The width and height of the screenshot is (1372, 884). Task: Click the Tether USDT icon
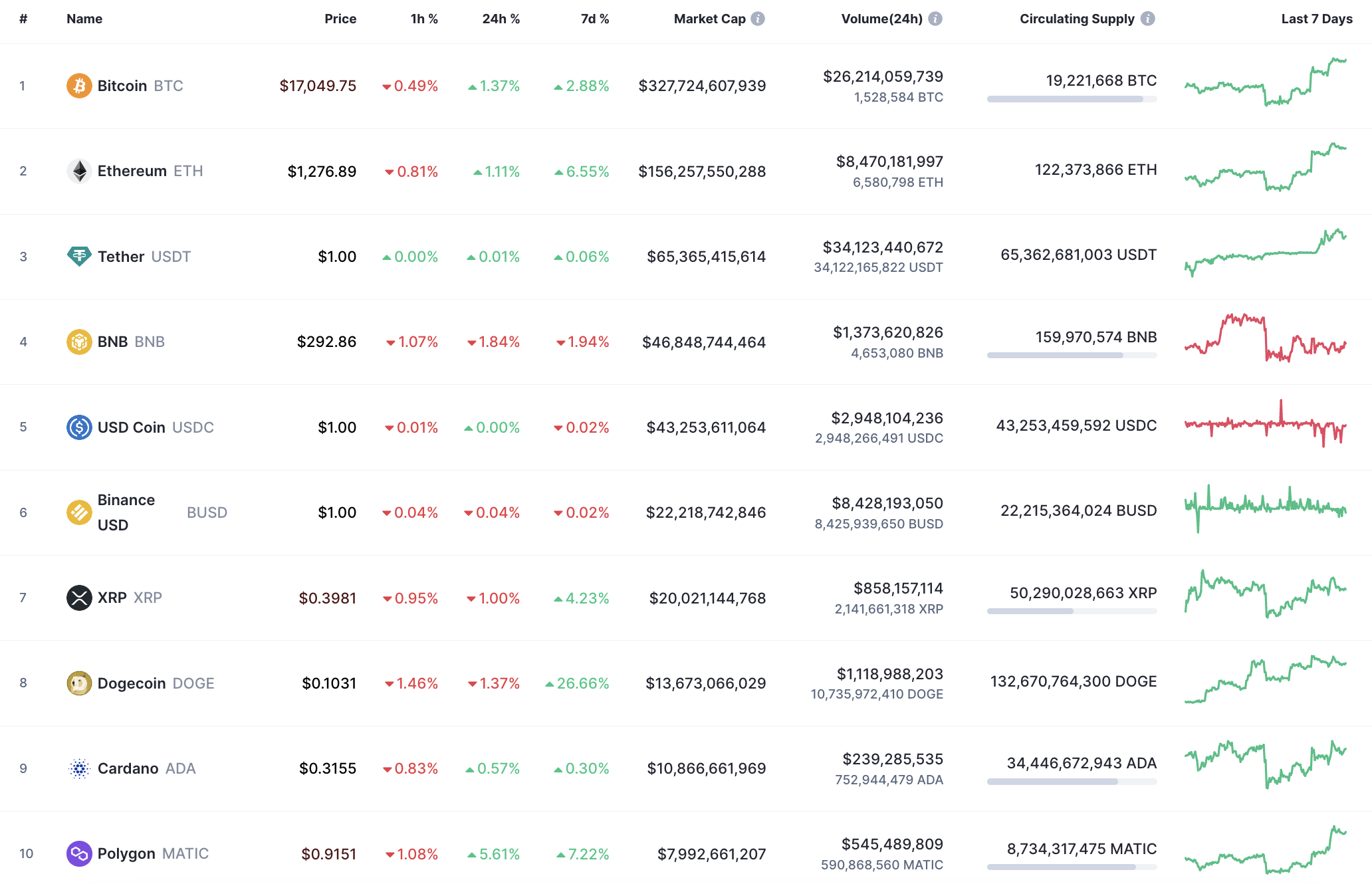point(79,256)
